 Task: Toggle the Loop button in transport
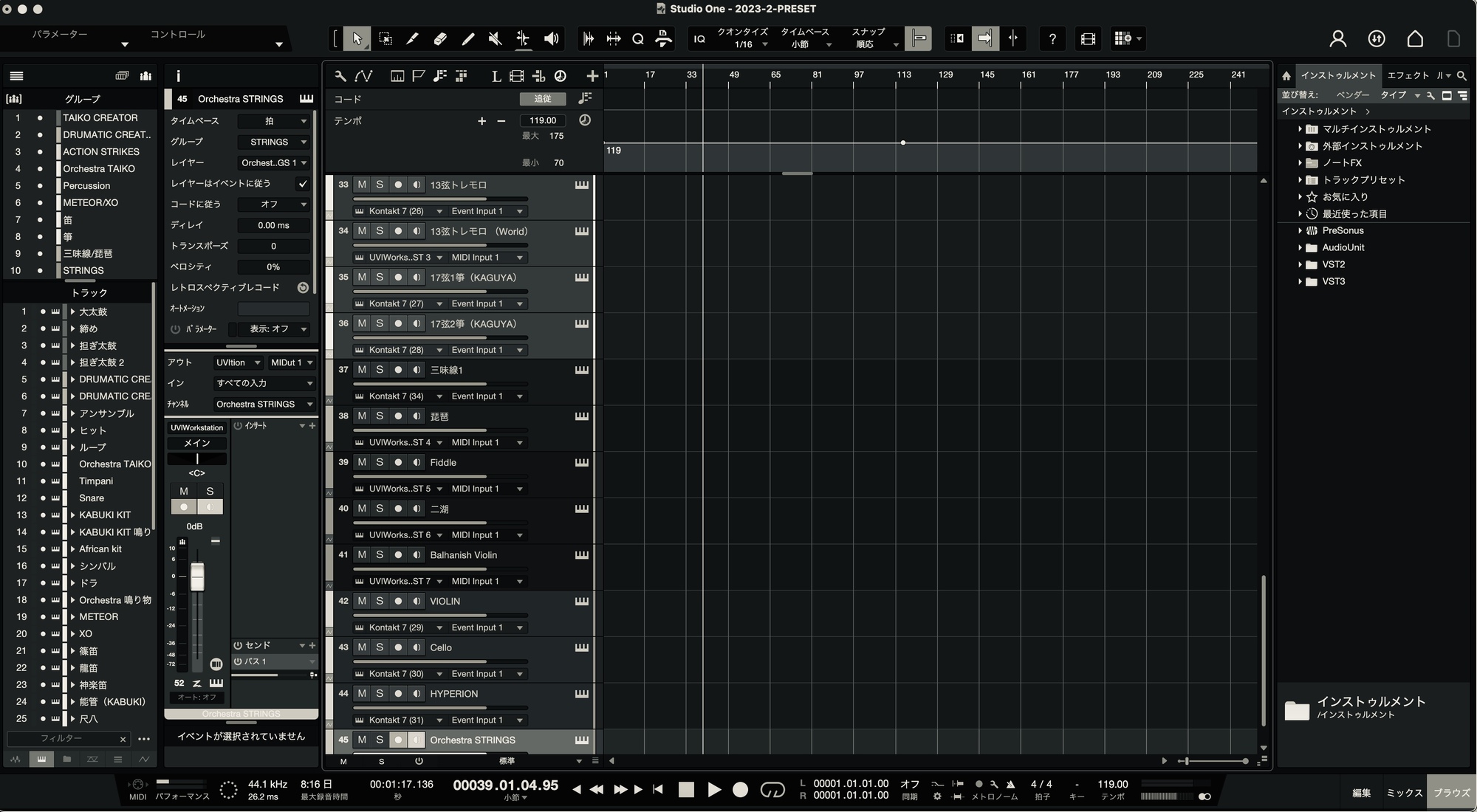point(772,790)
